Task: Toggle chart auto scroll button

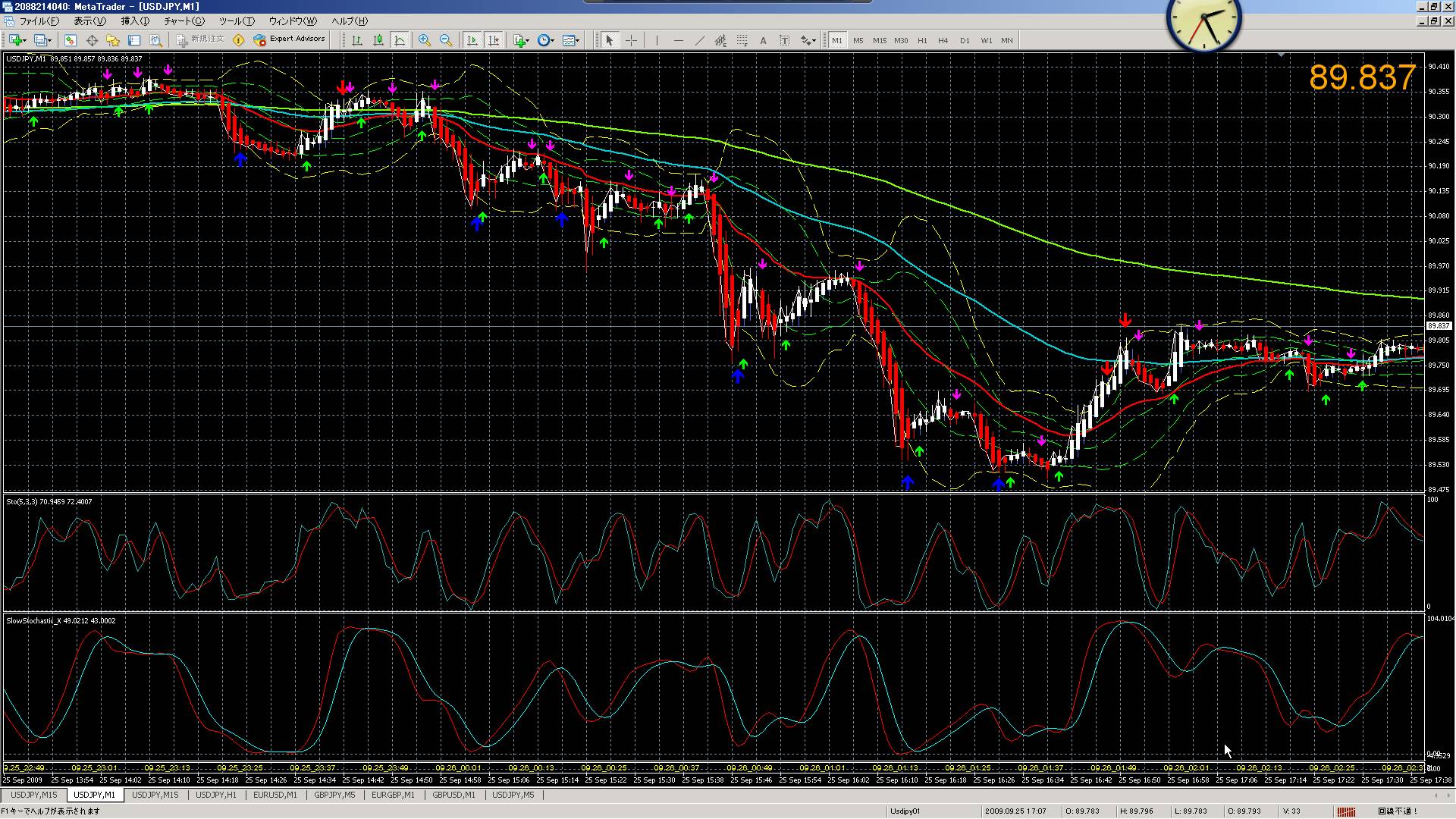Action: tap(472, 40)
